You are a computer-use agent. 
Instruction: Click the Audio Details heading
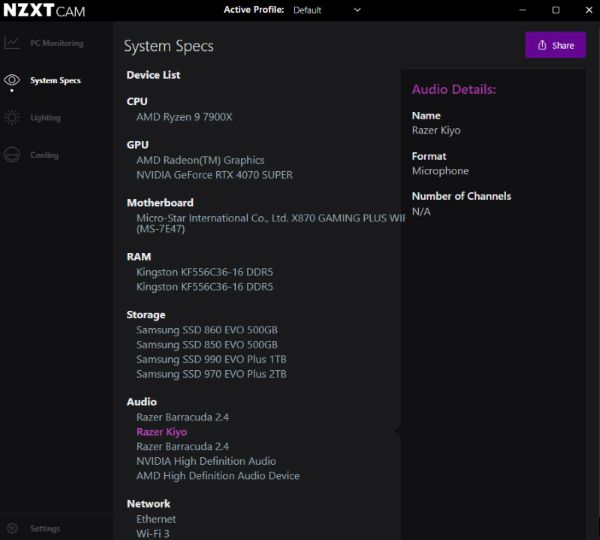(454, 89)
